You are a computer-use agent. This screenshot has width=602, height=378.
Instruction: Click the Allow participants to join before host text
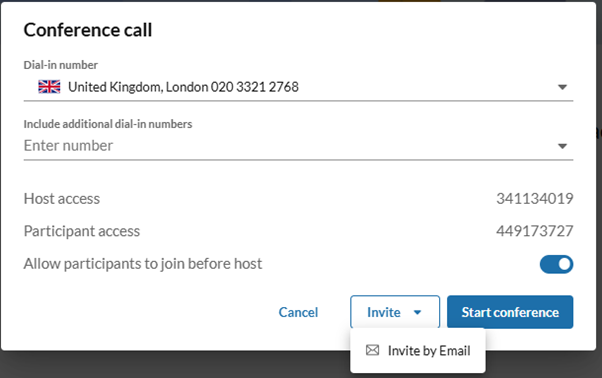pos(143,264)
